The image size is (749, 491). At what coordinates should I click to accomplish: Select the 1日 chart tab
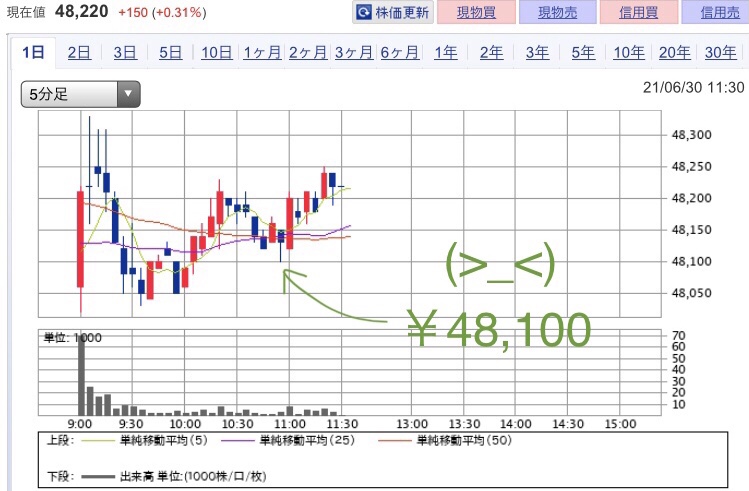click(x=33, y=52)
